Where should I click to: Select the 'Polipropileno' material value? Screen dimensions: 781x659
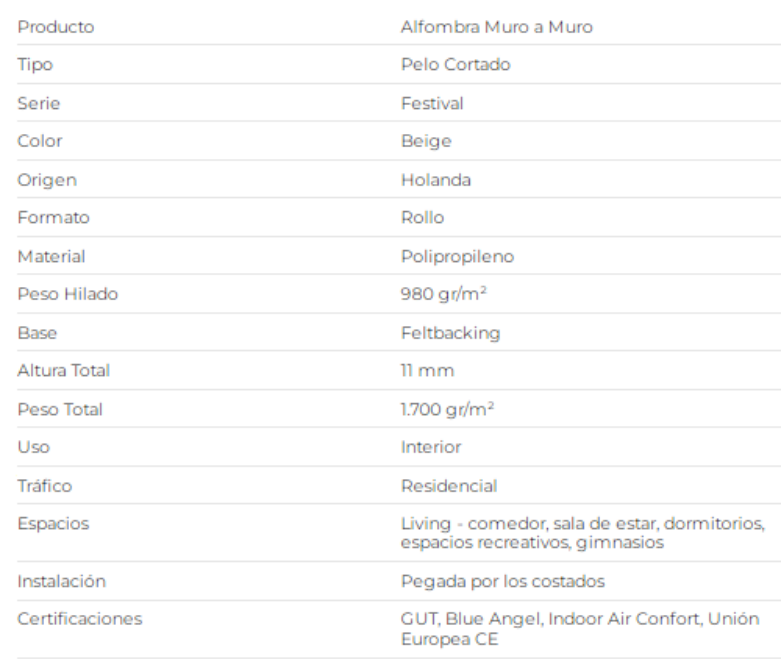pos(457,257)
